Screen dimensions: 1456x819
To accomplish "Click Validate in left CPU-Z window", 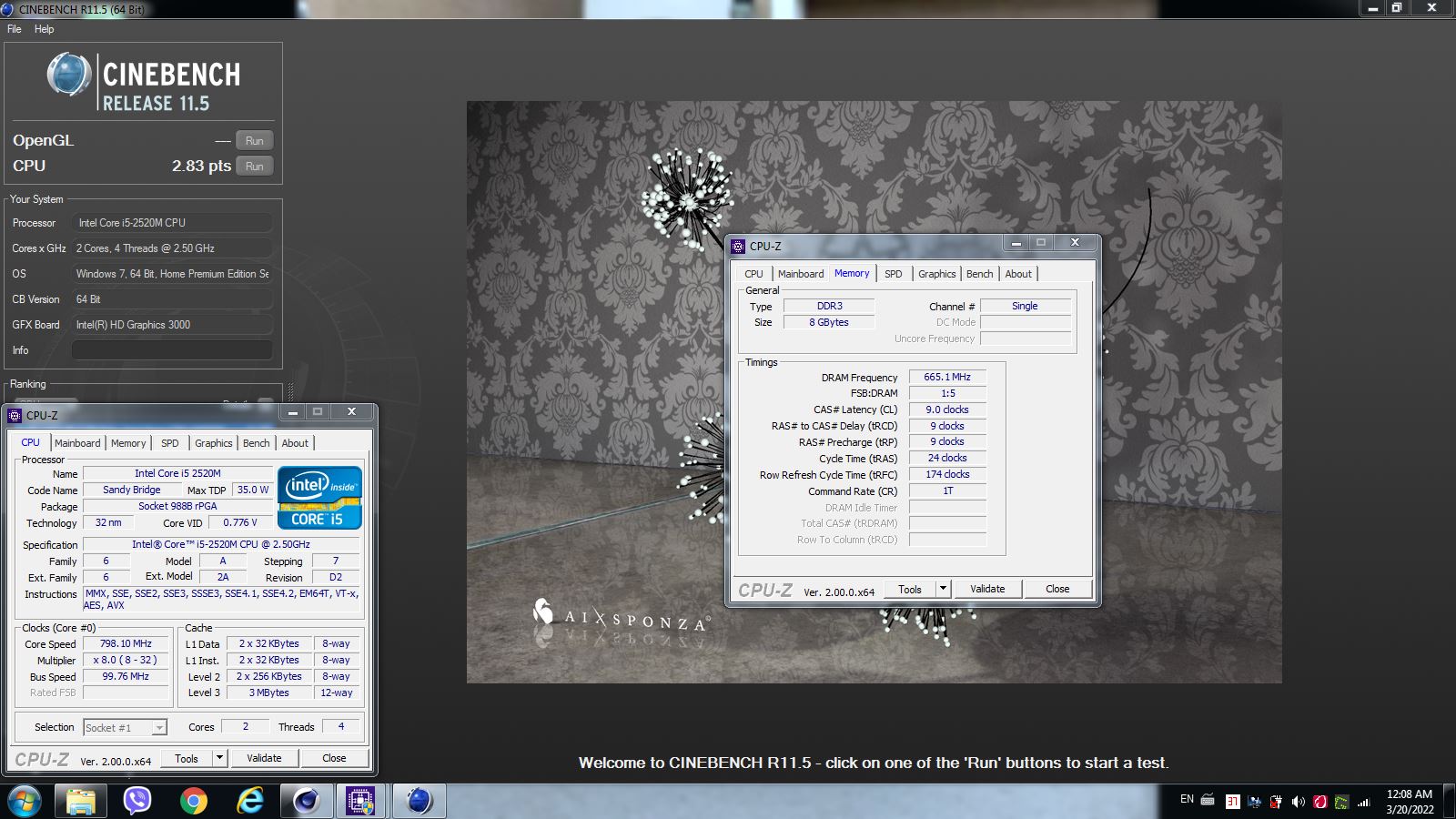I will tap(264, 758).
